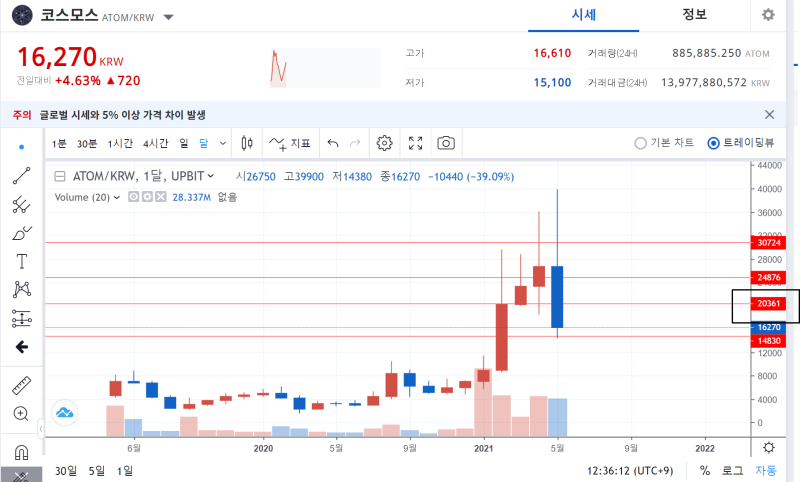Set interval to 일 (daily)
The height and width of the screenshot is (482, 800).
pos(184,144)
